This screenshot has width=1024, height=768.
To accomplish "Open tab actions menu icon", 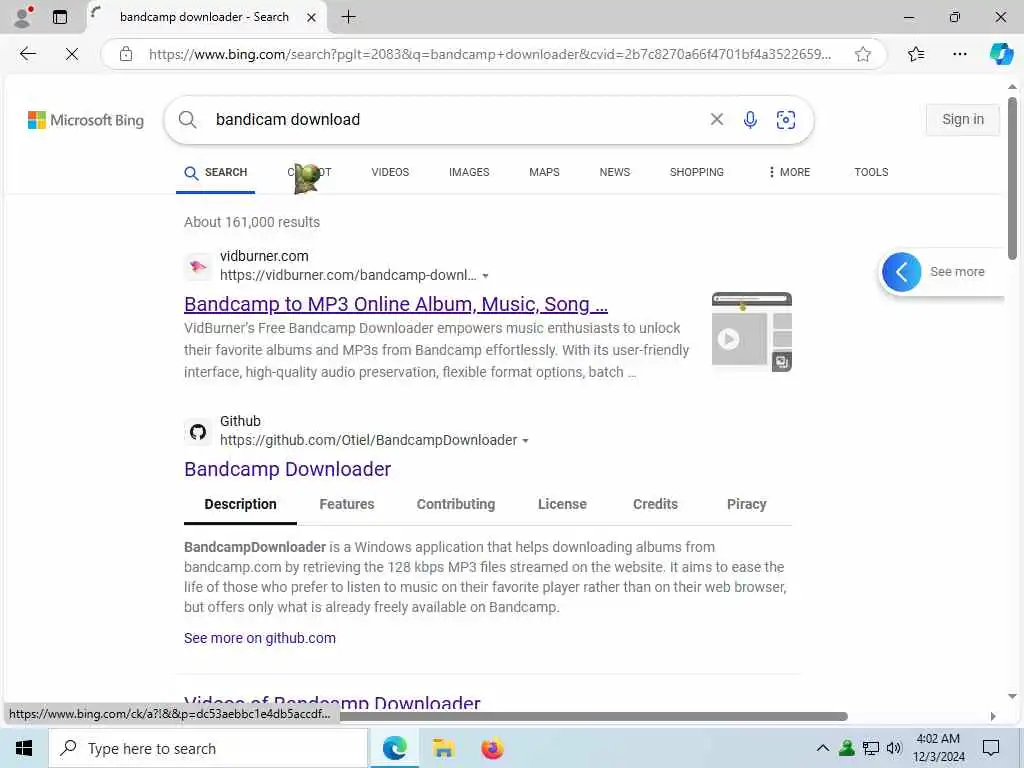I will click(60, 17).
